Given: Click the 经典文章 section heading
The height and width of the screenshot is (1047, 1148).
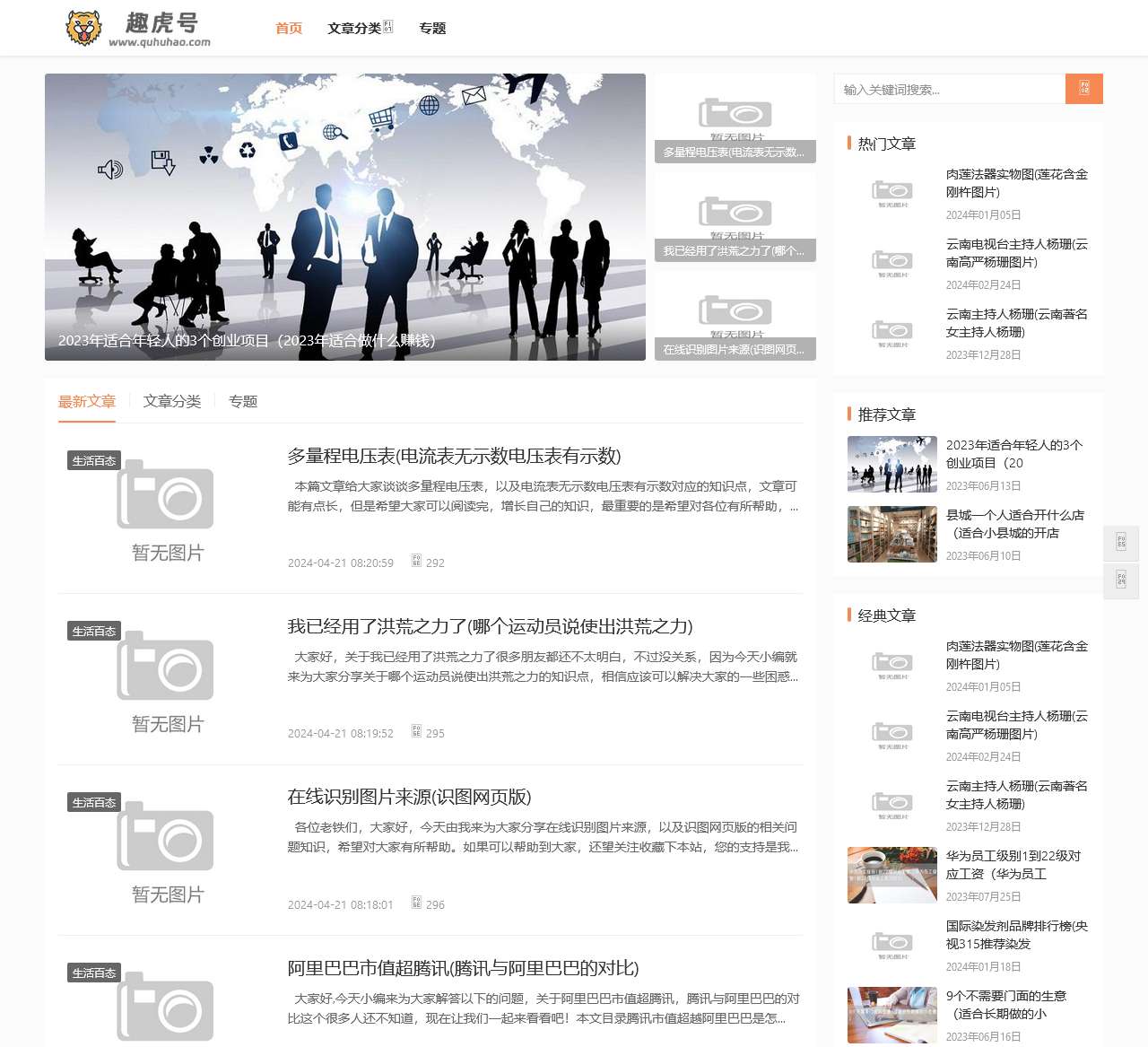Looking at the screenshot, I should [x=887, y=615].
